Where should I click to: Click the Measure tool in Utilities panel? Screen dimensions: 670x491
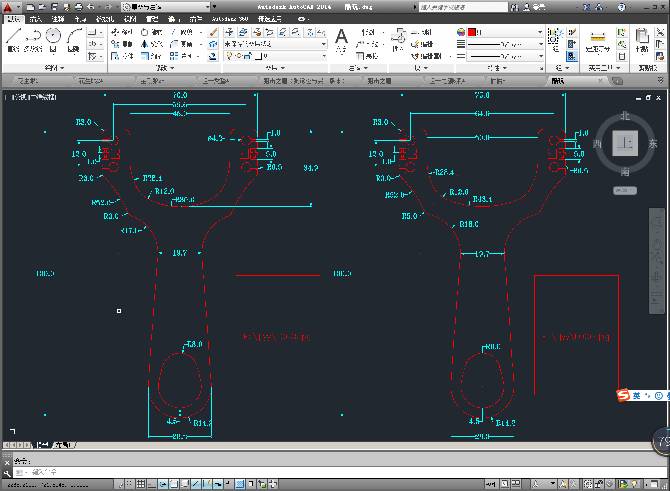[x=597, y=41]
